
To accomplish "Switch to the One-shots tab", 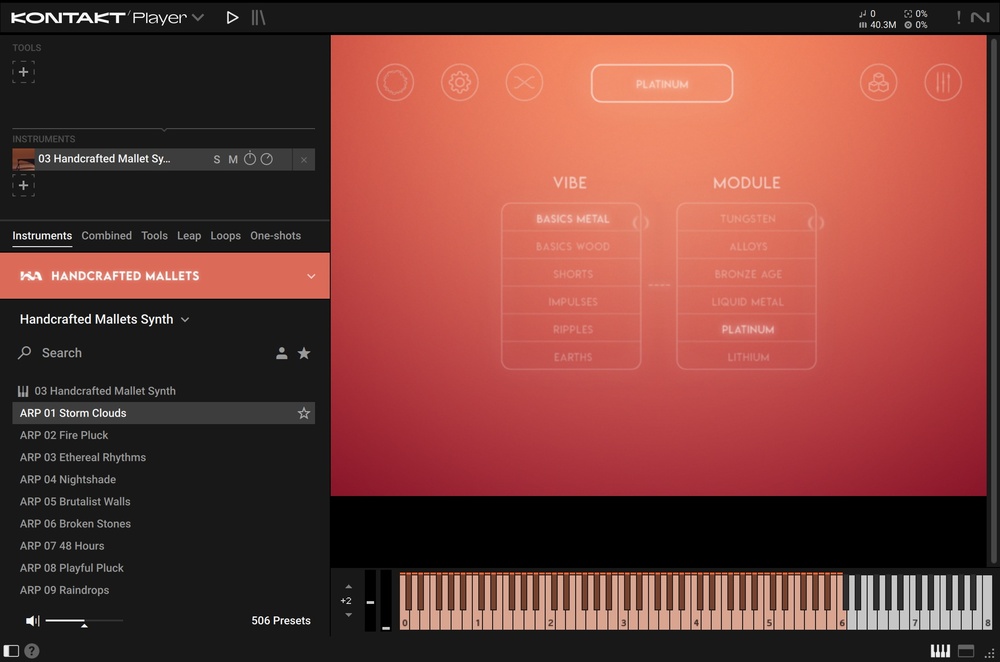I will point(276,235).
